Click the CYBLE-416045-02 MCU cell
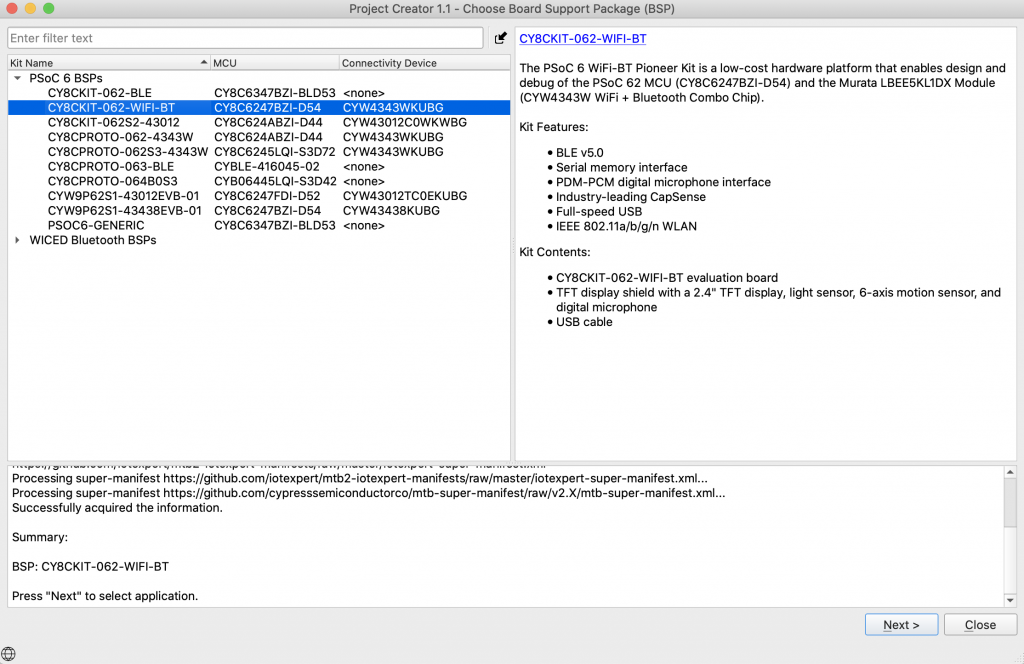 tap(266, 166)
